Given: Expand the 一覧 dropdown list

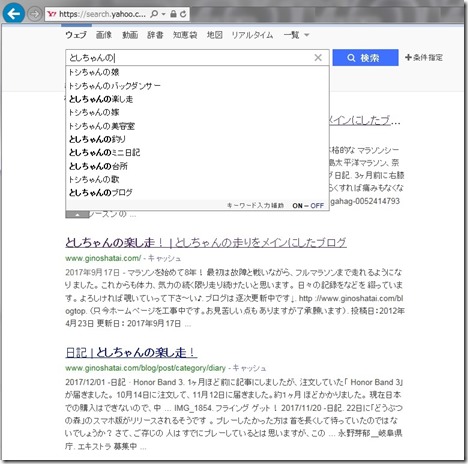Looking at the screenshot, I should click(296, 35).
